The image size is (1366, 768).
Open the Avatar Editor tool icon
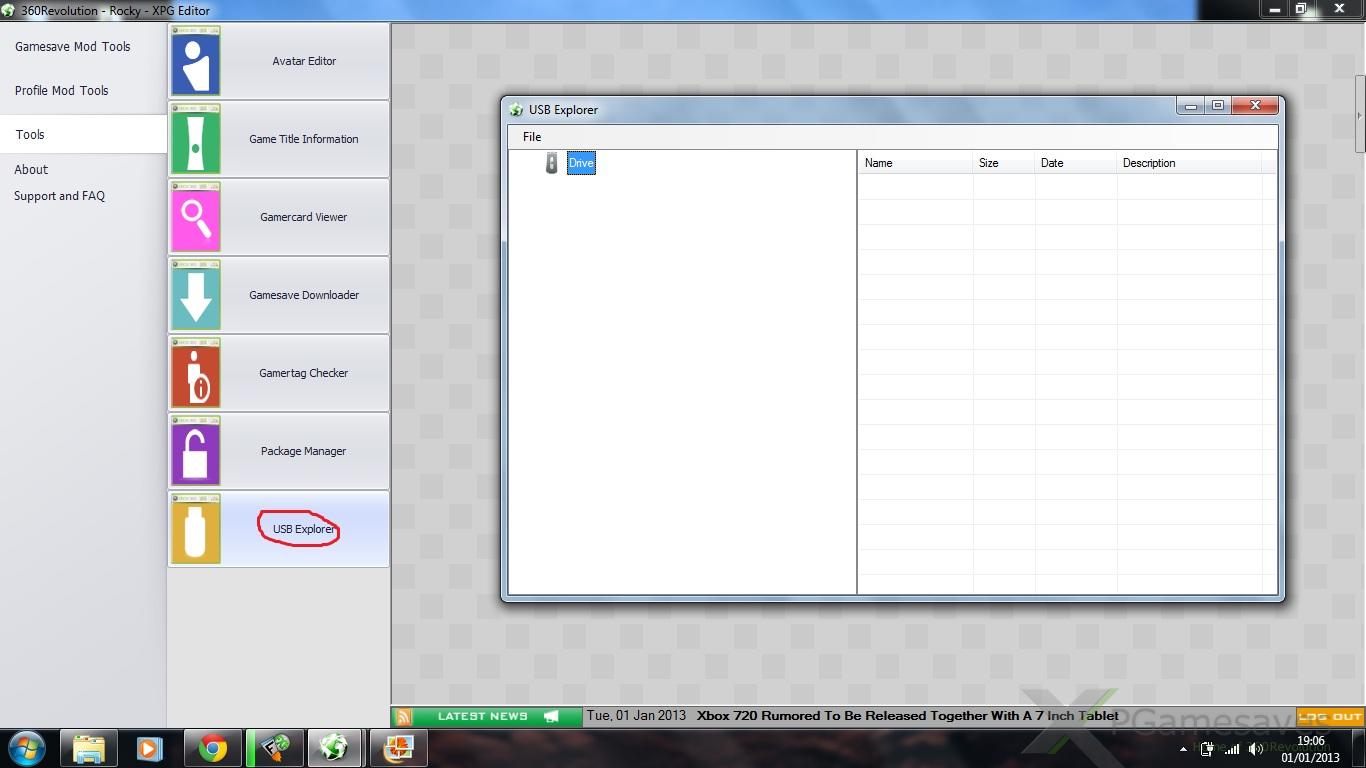[196, 61]
